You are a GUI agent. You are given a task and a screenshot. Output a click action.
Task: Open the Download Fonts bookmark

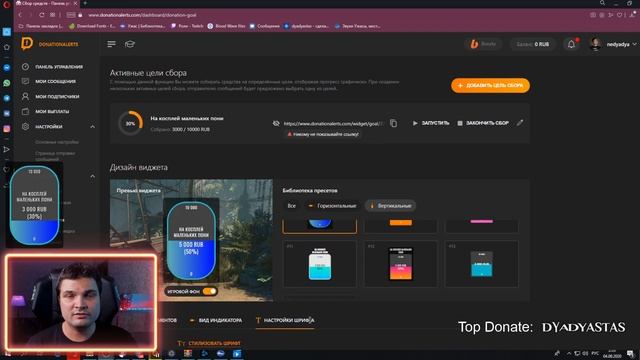click(91, 26)
